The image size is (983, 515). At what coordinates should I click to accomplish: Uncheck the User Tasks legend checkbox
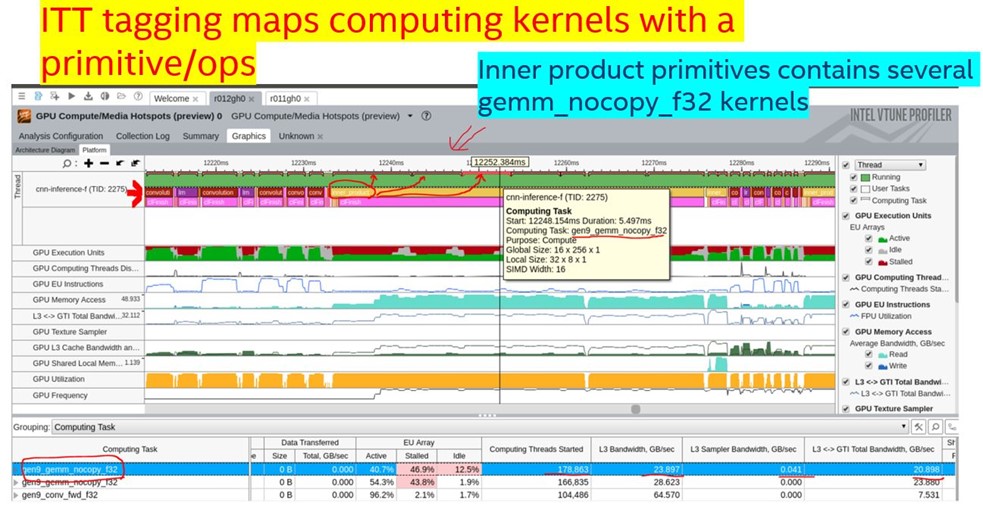853,189
